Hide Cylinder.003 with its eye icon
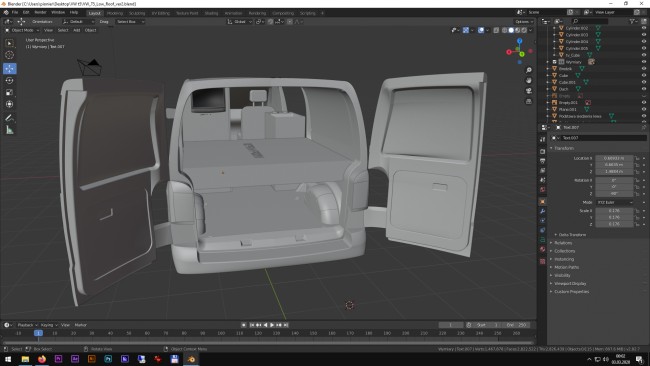650x366 pixels. pos(644,35)
